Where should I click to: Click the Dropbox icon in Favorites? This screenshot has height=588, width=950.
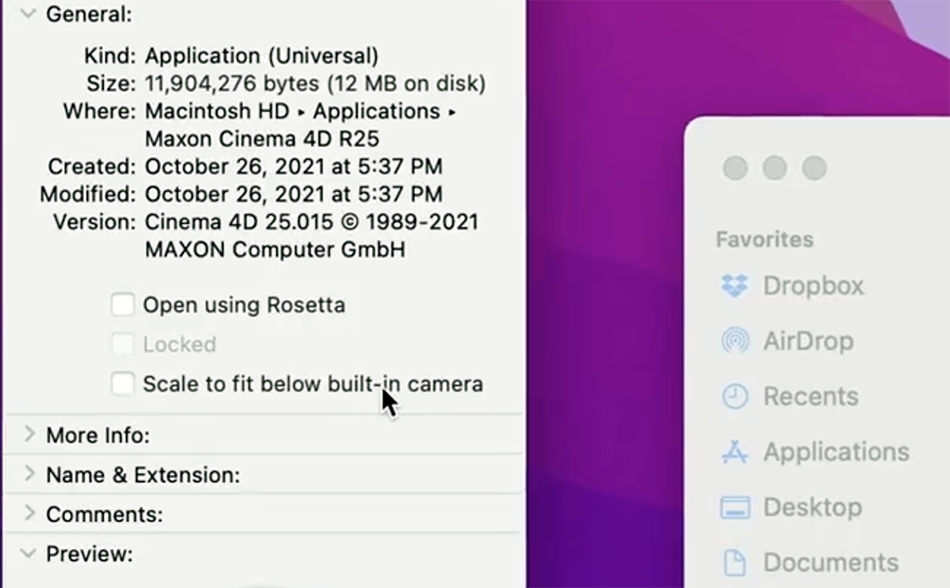pyautogui.click(x=735, y=285)
